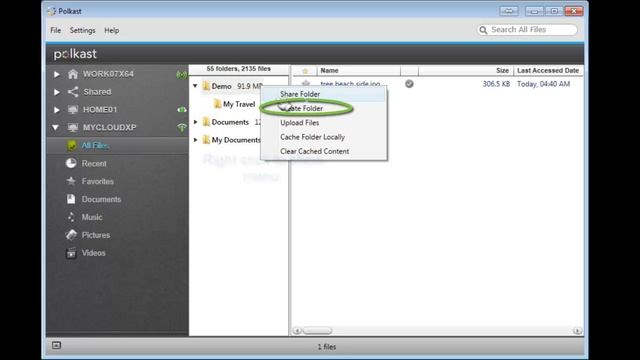Click the "55 folders, 2135 files" summary

238,69
